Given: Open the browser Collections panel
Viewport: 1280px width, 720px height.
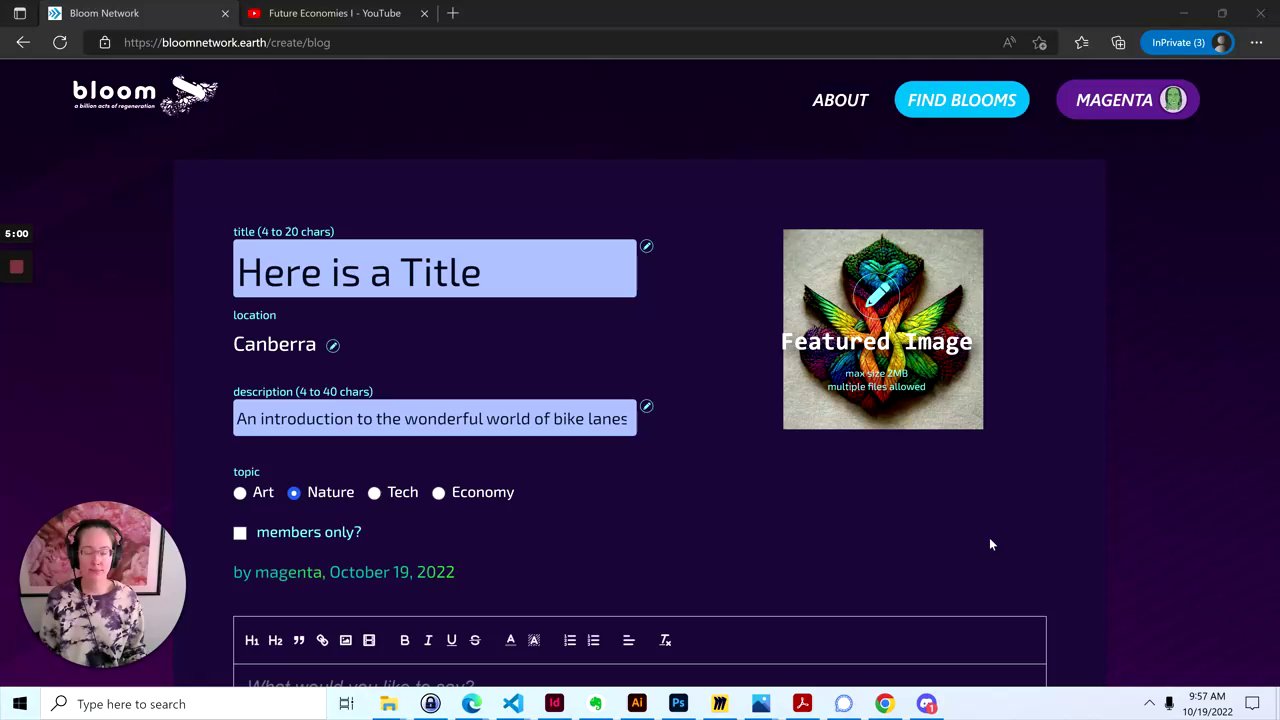Looking at the screenshot, I should (x=1118, y=42).
